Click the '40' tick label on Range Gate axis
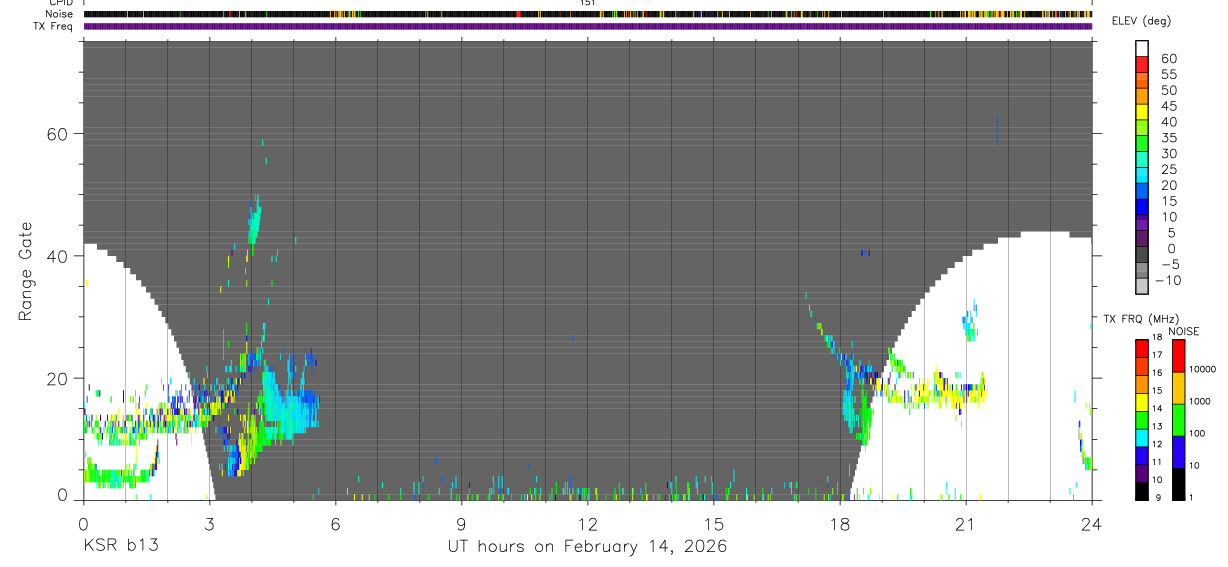Image resolution: width=1228 pixels, height=567 pixels. tap(57, 256)
